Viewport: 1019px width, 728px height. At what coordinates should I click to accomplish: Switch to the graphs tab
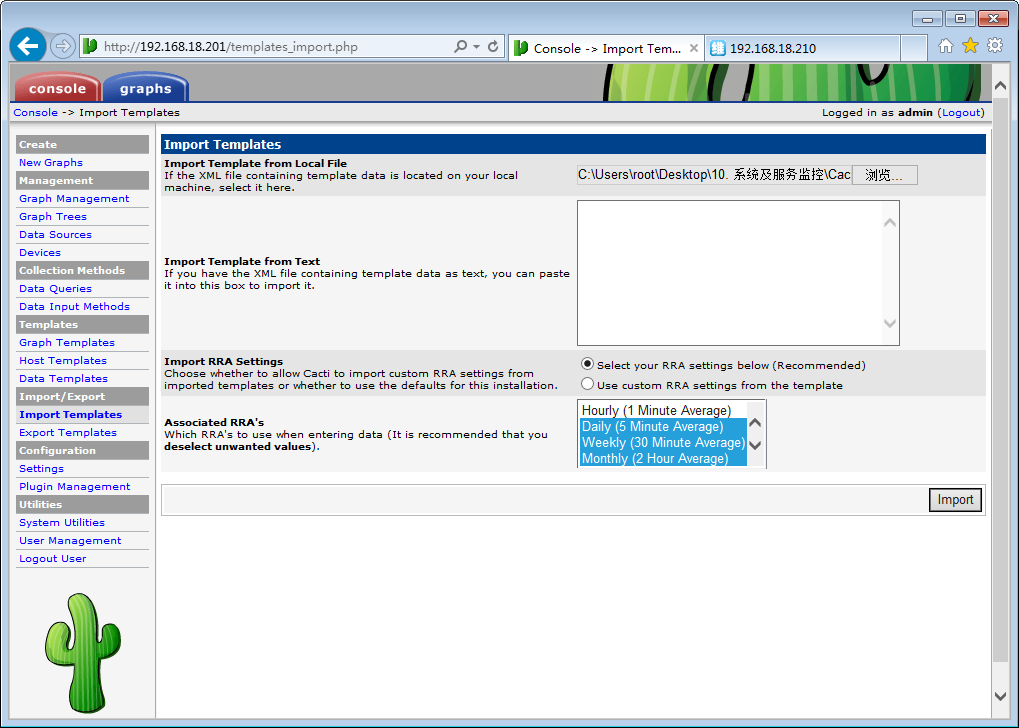[146, 88]
